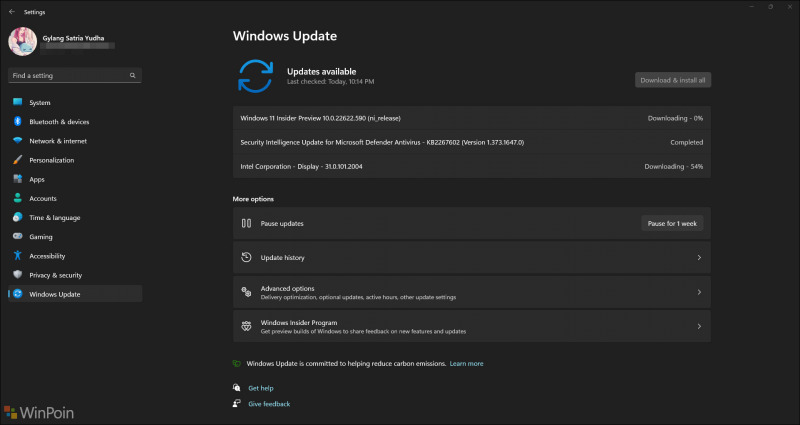Select the Accessibility figure icon
This screenshot has width=800, height=425.
coord(18,256)
